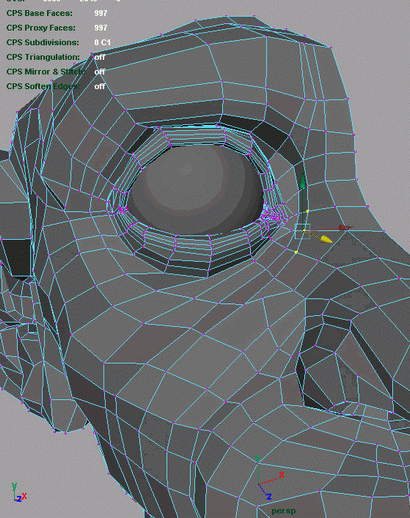This screenshot has width=410, height=518.
Task: Click the CPS Proxy Faces label
Action: pyautogui.click(x=41, y=28)
